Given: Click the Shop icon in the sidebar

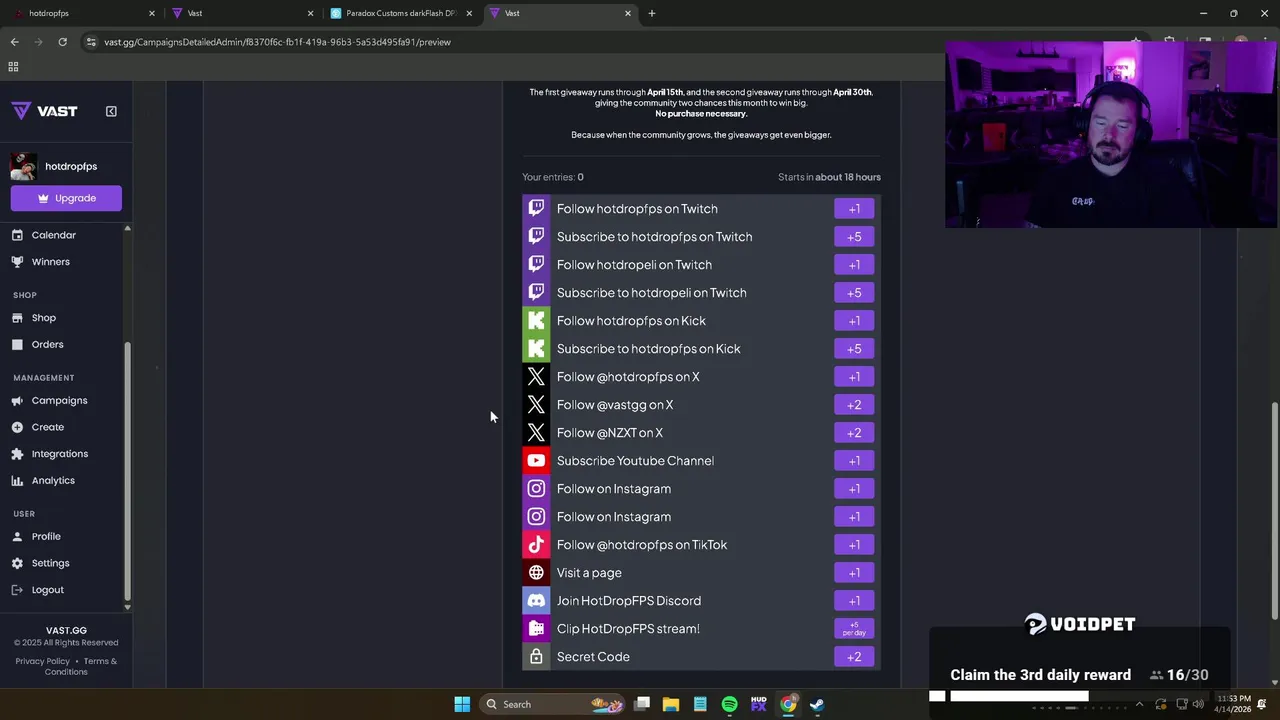Looking at the screenshot, I should click(x=17, y=318).
